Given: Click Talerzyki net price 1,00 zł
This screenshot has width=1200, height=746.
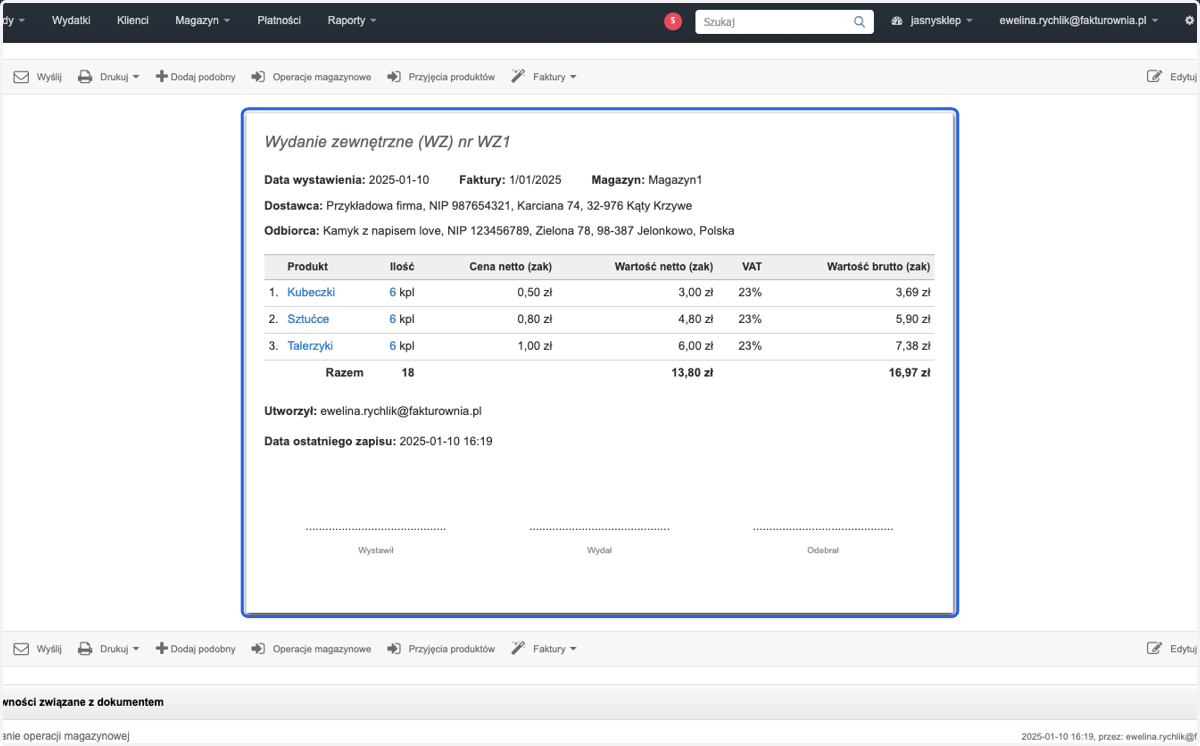Looking at the screenshot, I should (x=534, y=346).
